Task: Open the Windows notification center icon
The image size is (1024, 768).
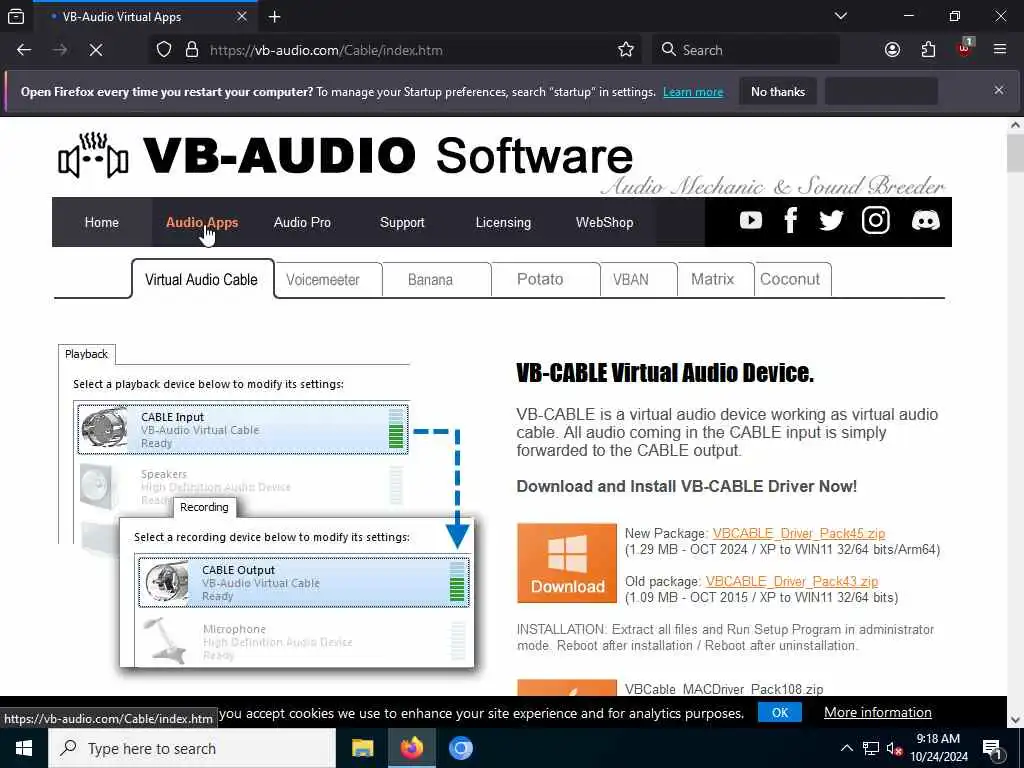Action: 992,748
